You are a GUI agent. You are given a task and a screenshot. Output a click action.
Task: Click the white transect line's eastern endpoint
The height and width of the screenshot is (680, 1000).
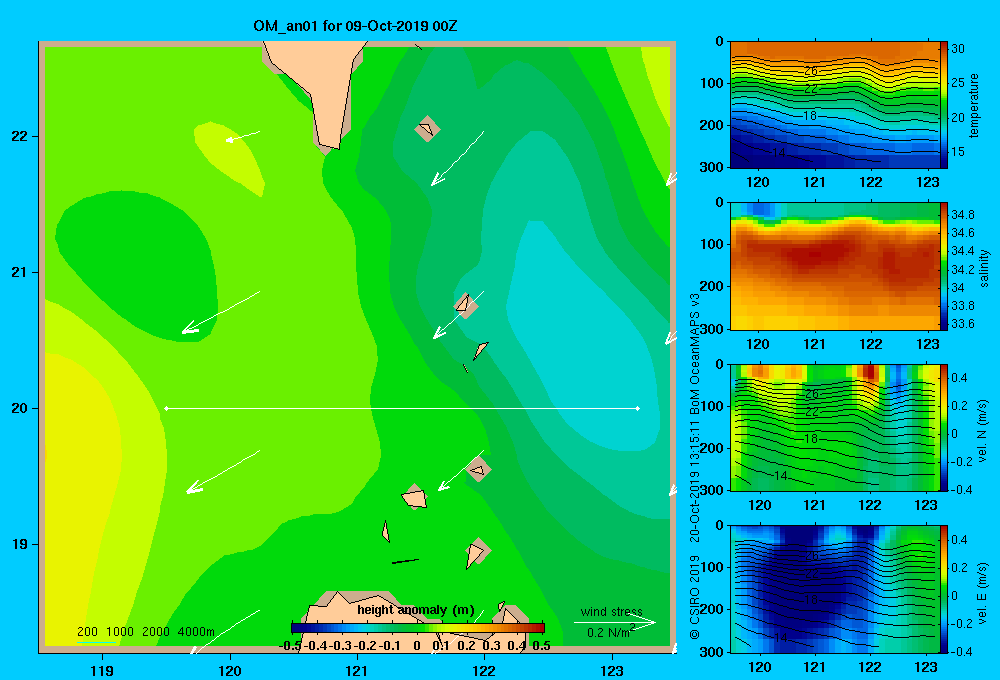pyautogui.click(x=638, y=408)
